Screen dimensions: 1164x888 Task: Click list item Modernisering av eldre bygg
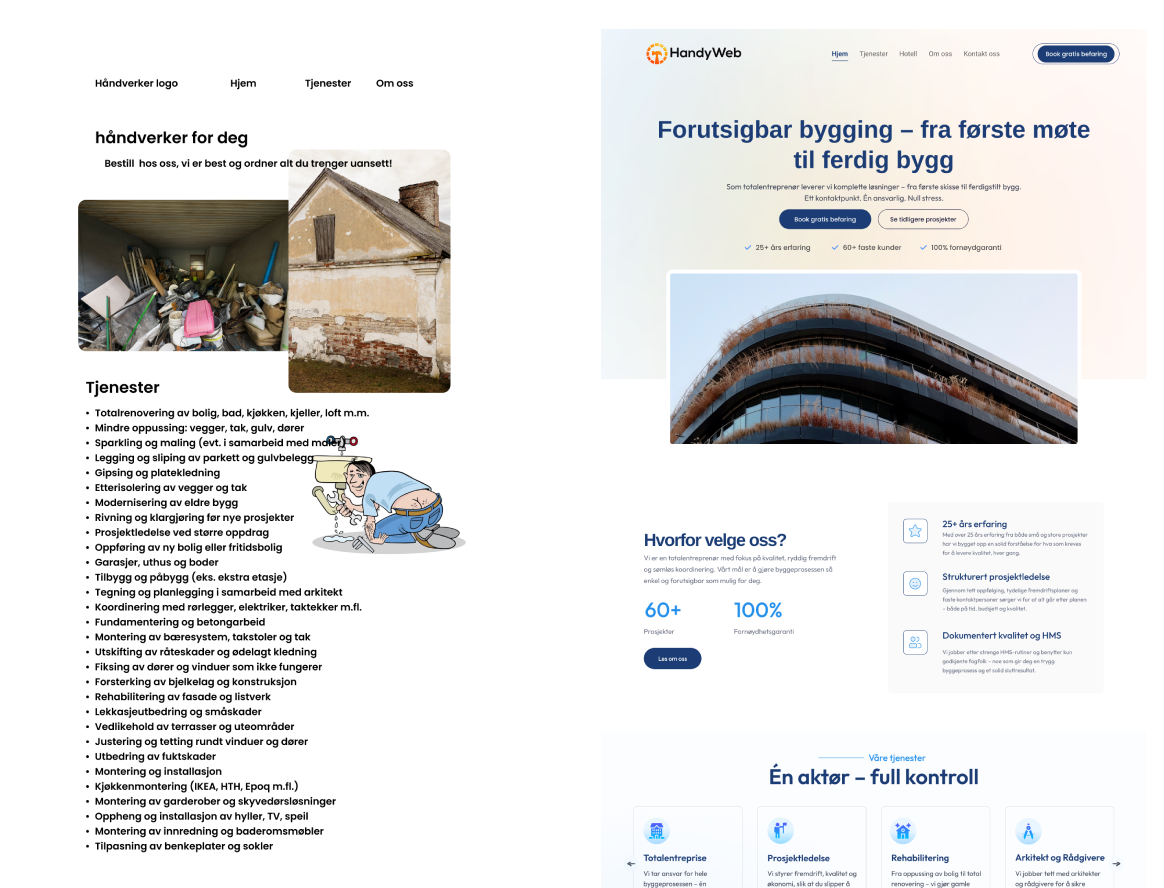(166, 502)
